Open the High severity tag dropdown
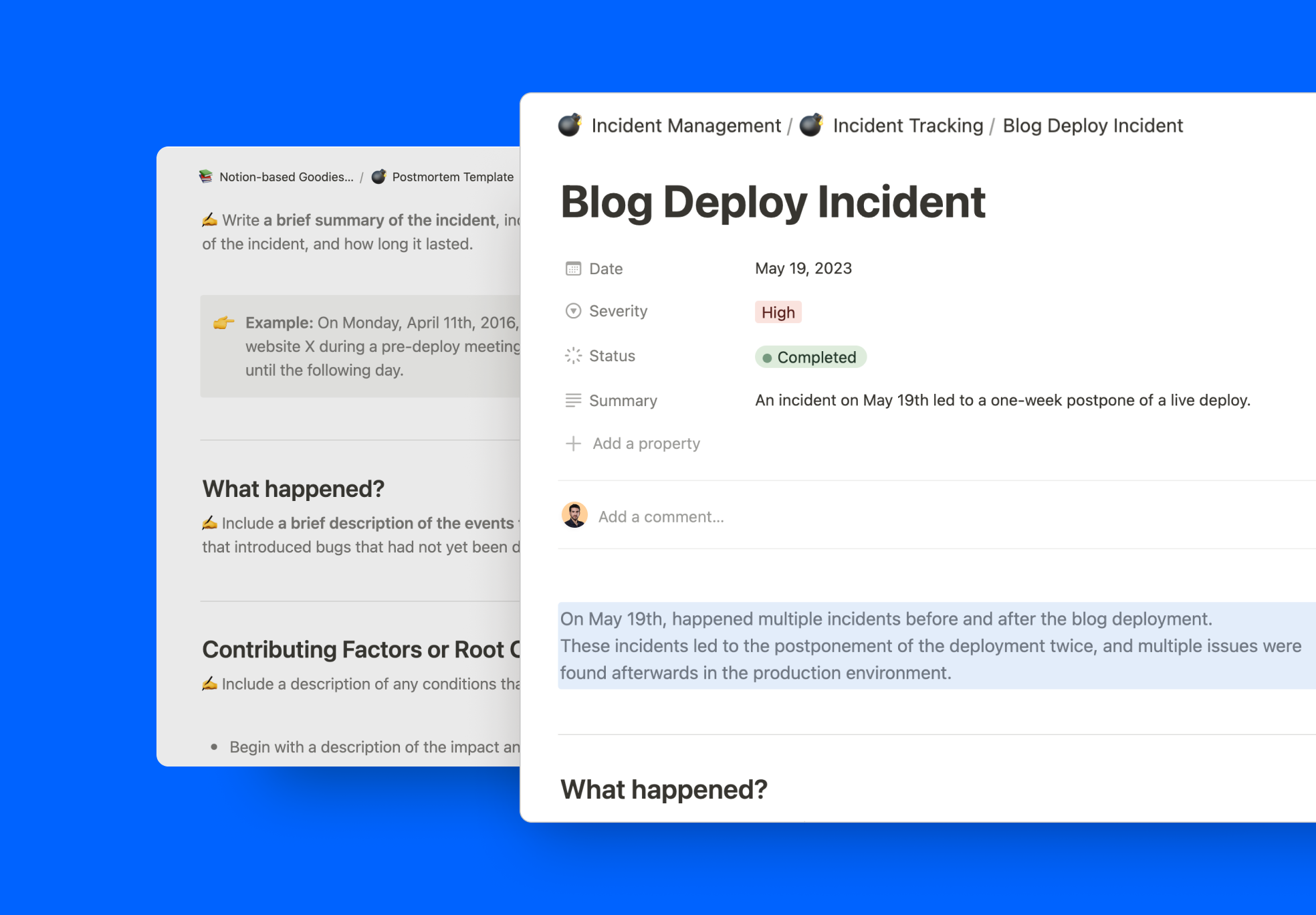Viewport: 1316px width, 915px height. pyautogui.click(x=778, y=312)
